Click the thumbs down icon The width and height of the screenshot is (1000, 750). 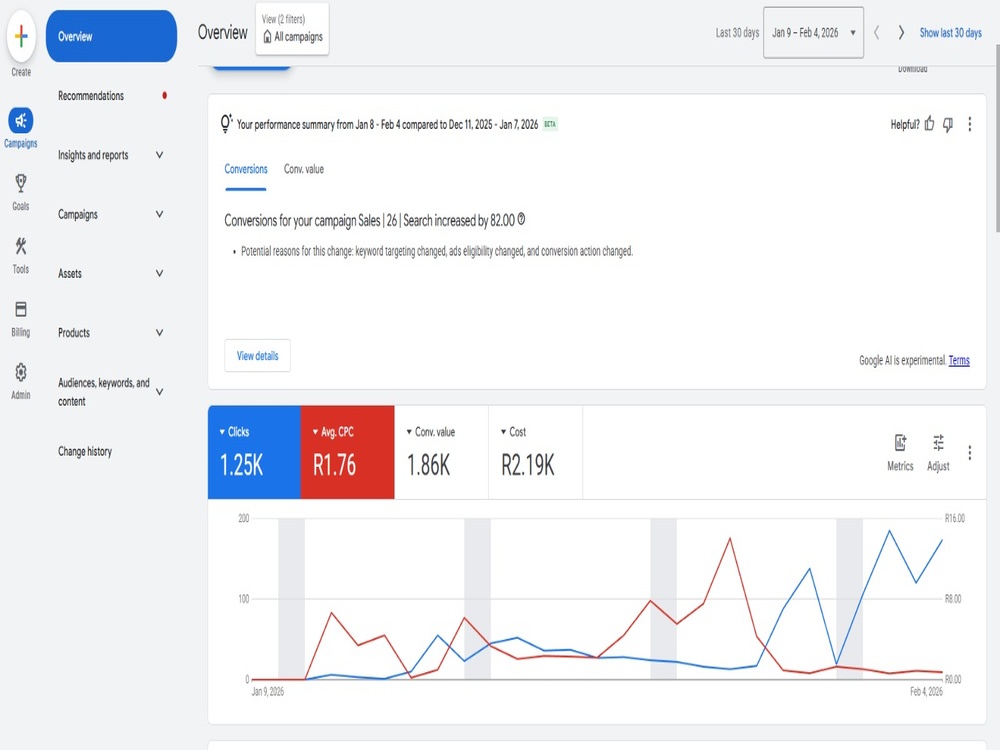point(948,124)
